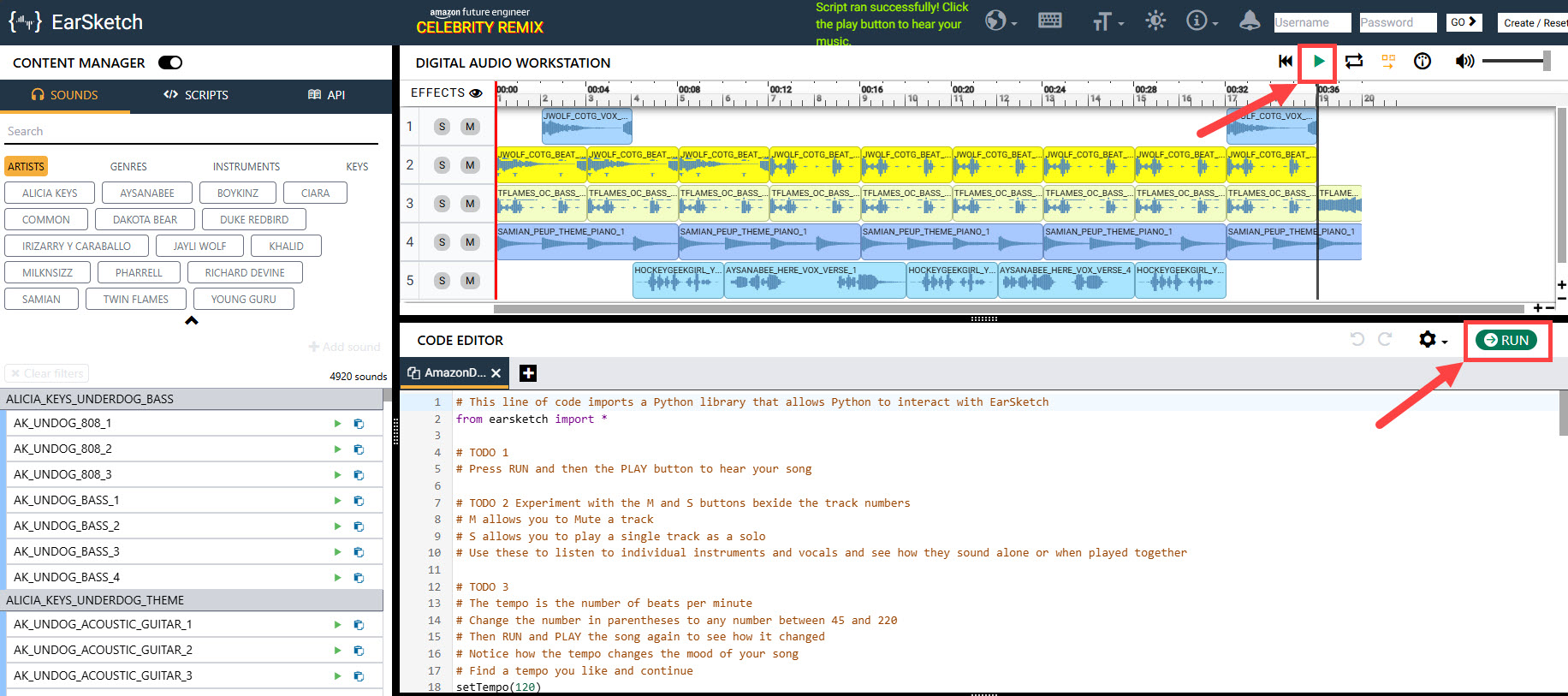The image size is (1568, 696).
Task: Mute track 2
Action: point(470,165)
